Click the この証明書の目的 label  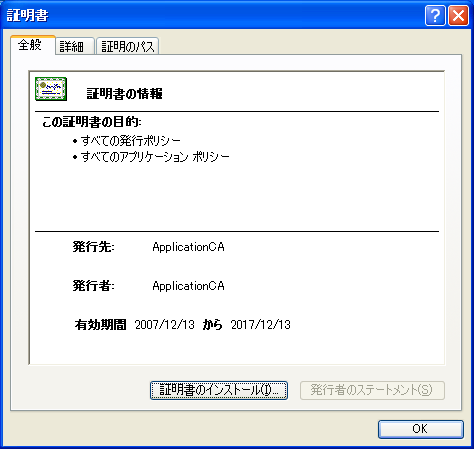pyautogui.click(x=92, y=122)
